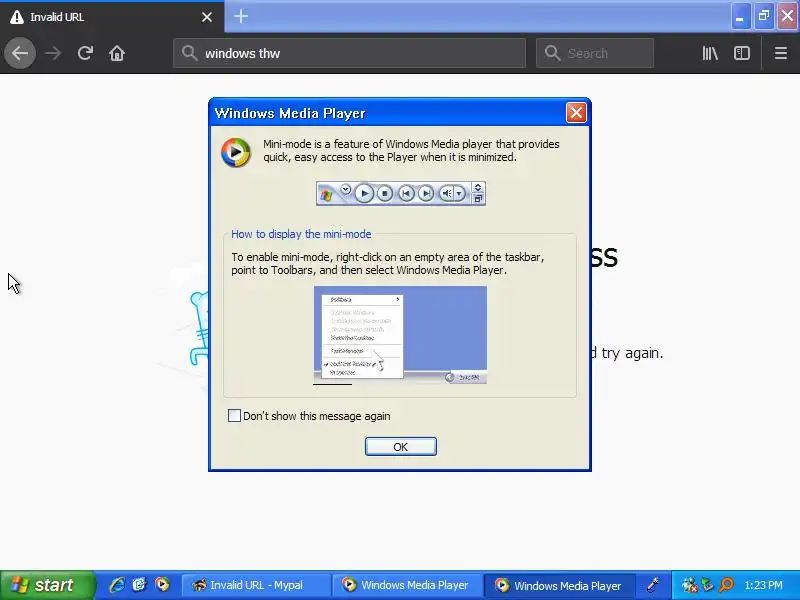Launch Outlook Express from Quick Launch
The width and height of the screenshot is (800, 600).
(x=139, y=585)
